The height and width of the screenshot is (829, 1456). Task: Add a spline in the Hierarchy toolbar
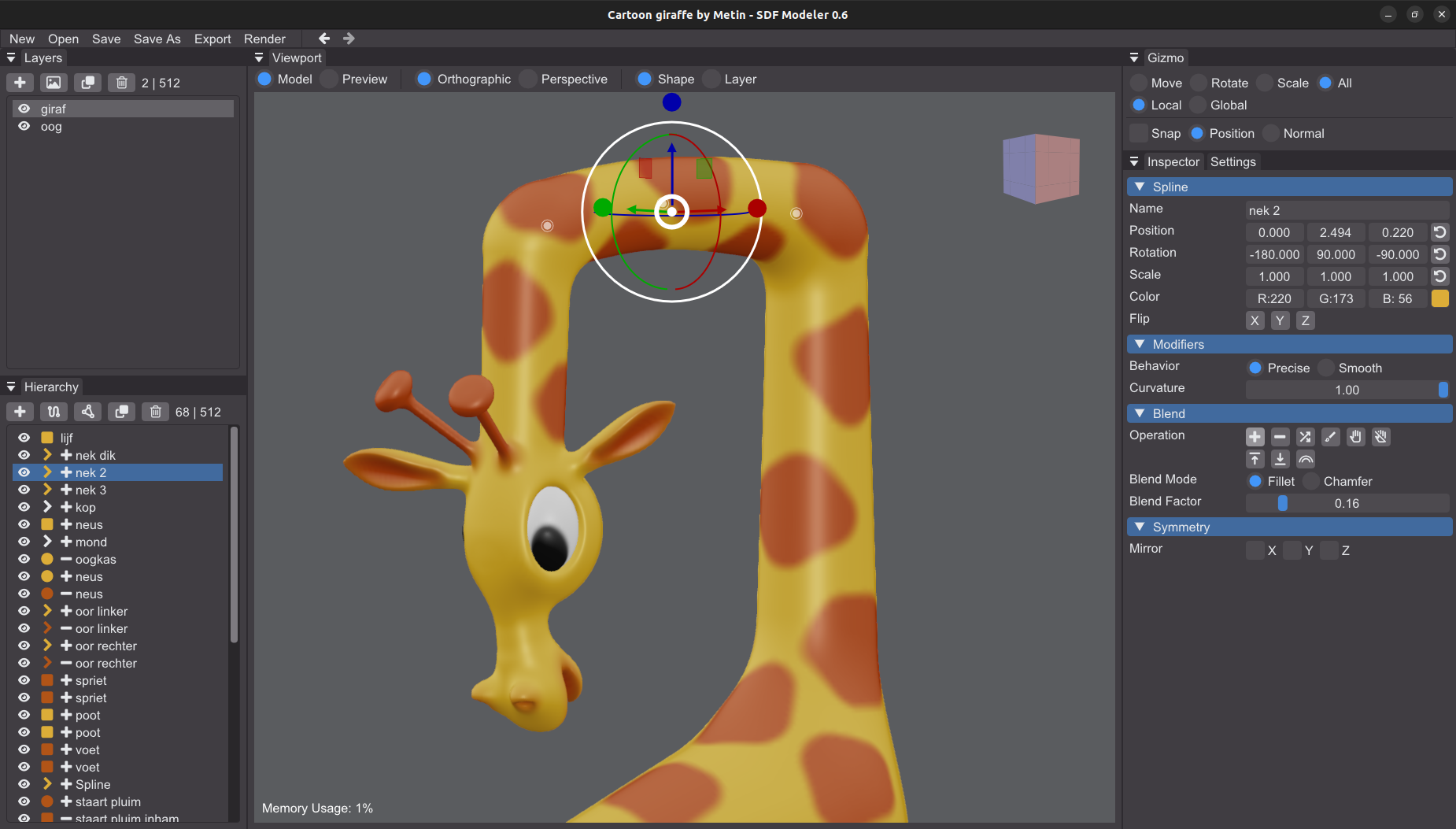54,412
